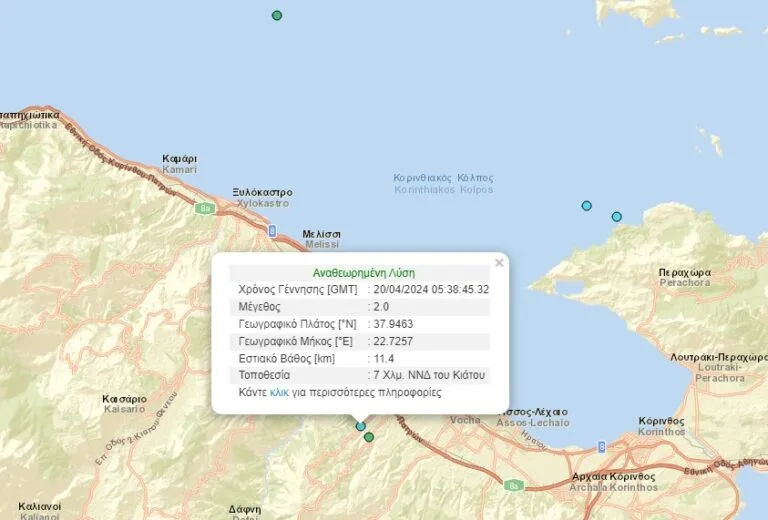Click the blue 8 road shield near Xylokastro
768x520 pixels.
(272, 231)
